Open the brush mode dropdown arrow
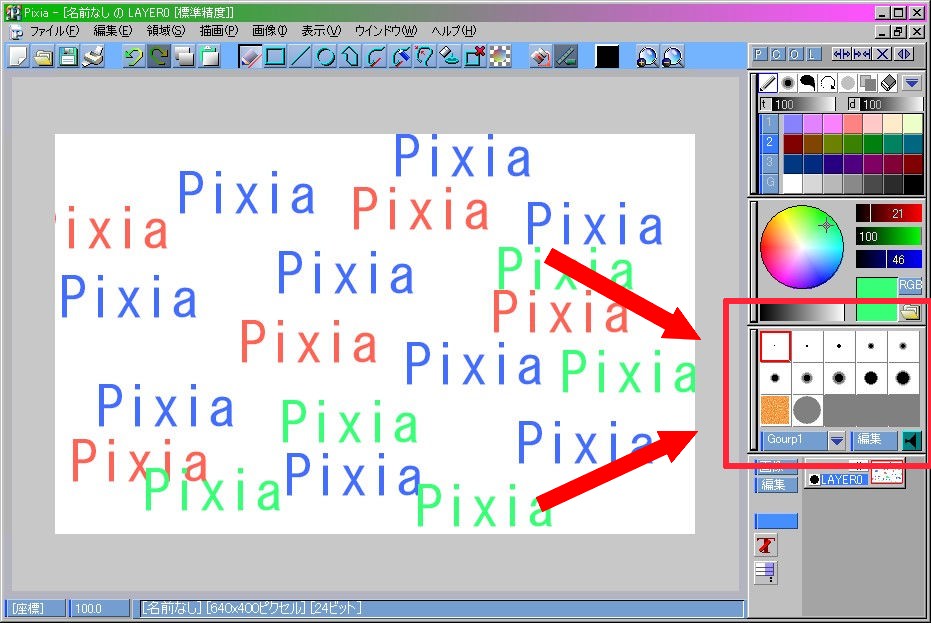The height and width of the screenshot is (623, 931). coord(912,83)
